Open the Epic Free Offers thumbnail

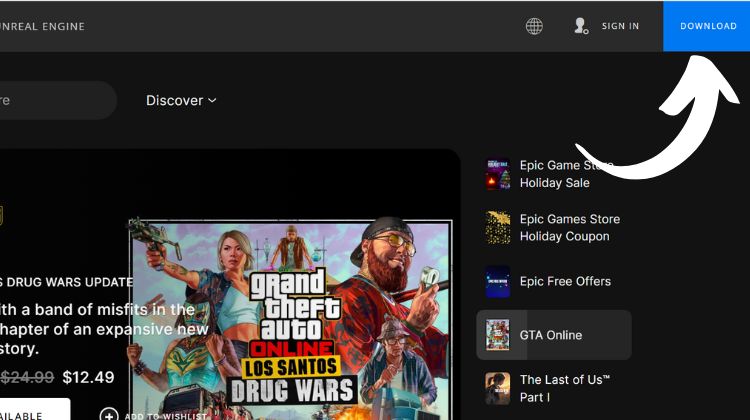click(497, 281)
